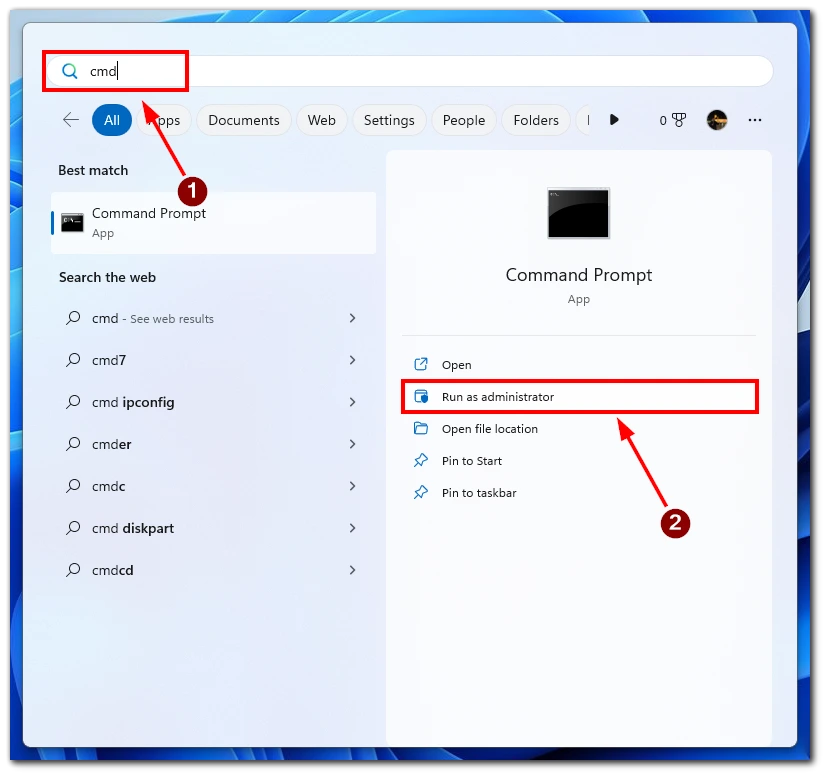Click the large Command Prompt preview icon
Screen dimensions: 828x778
[x=578, y=213]
